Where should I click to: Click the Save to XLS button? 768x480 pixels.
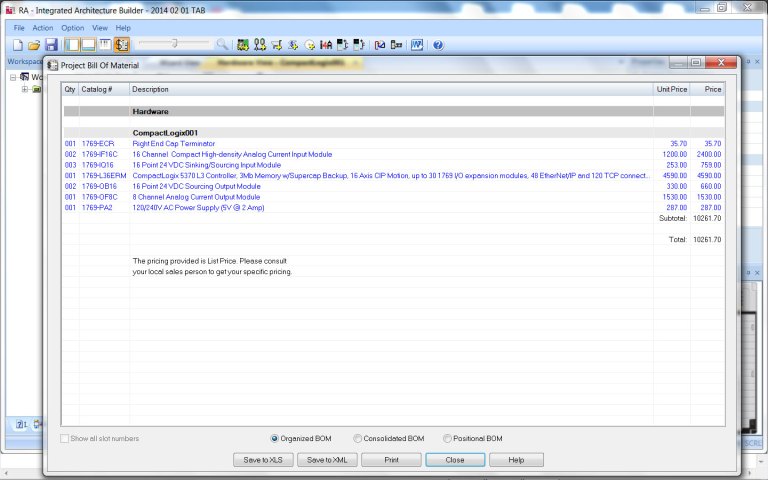(x=263, y=460)
